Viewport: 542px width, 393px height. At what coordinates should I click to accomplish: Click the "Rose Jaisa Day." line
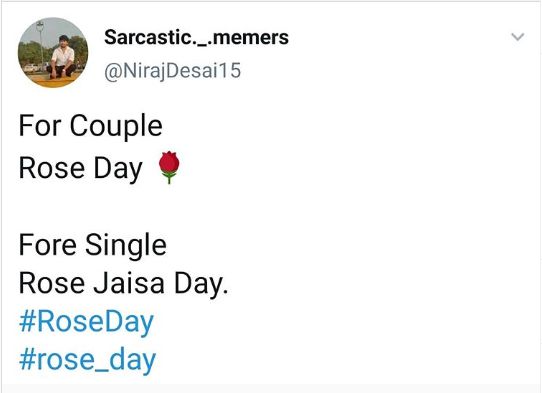[x=123, y=283]
